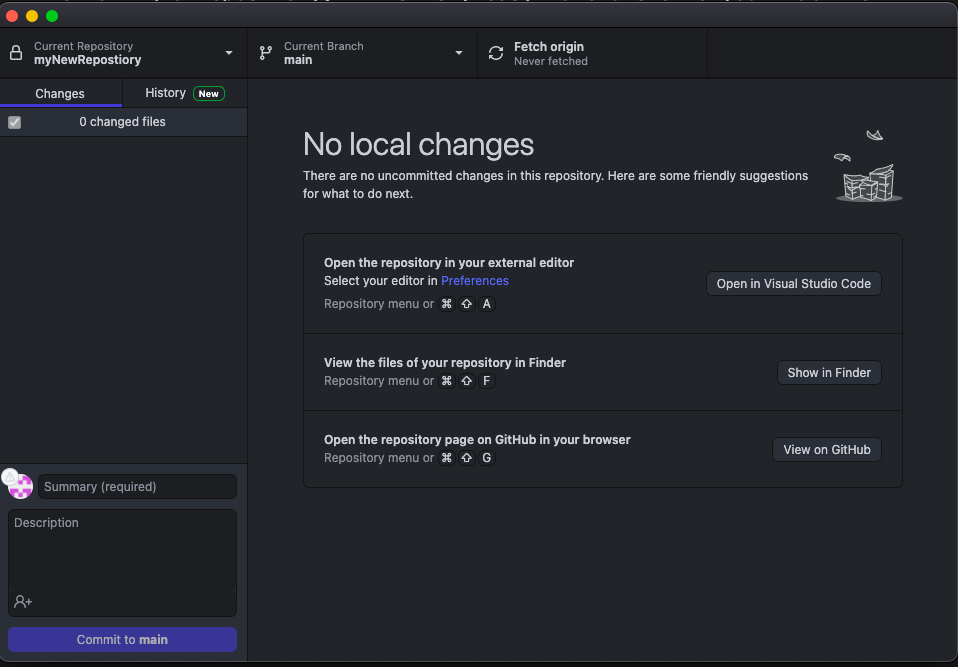Click the add co-authors icon in Description
Screen dimensions: 958x667
23,602
